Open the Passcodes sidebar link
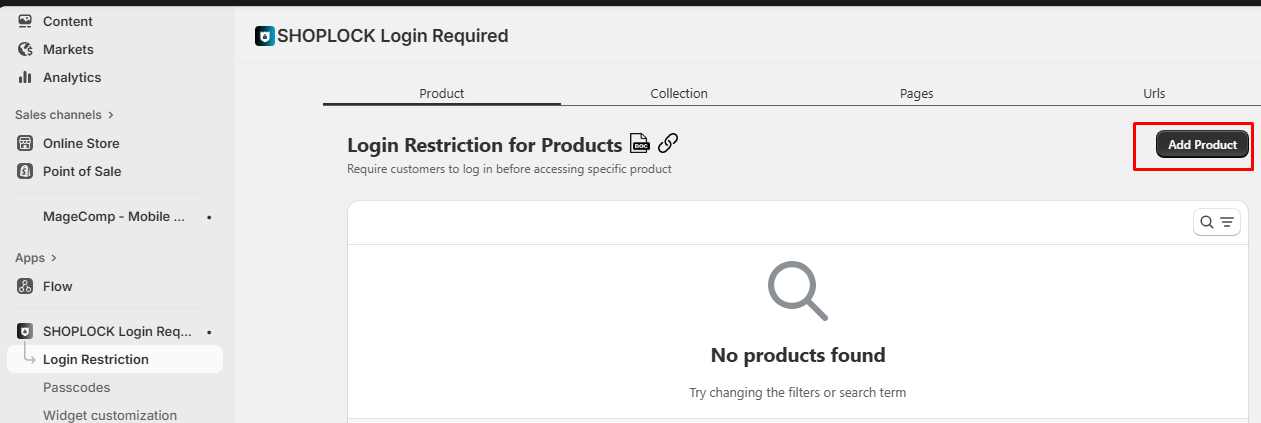 click(76, 387)
